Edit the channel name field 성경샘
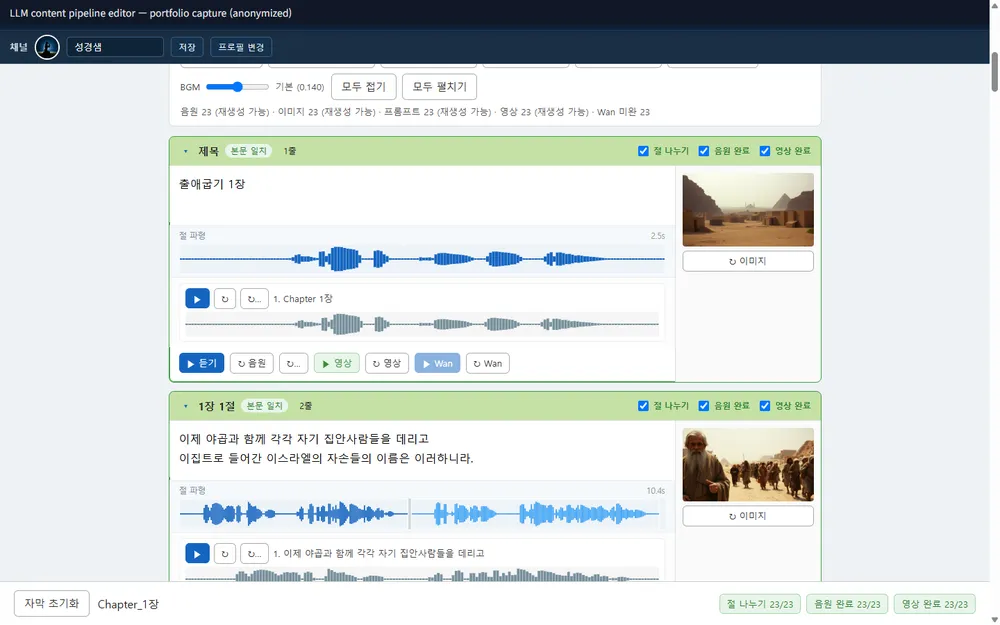1000x625 pixels. coord(115,47)
